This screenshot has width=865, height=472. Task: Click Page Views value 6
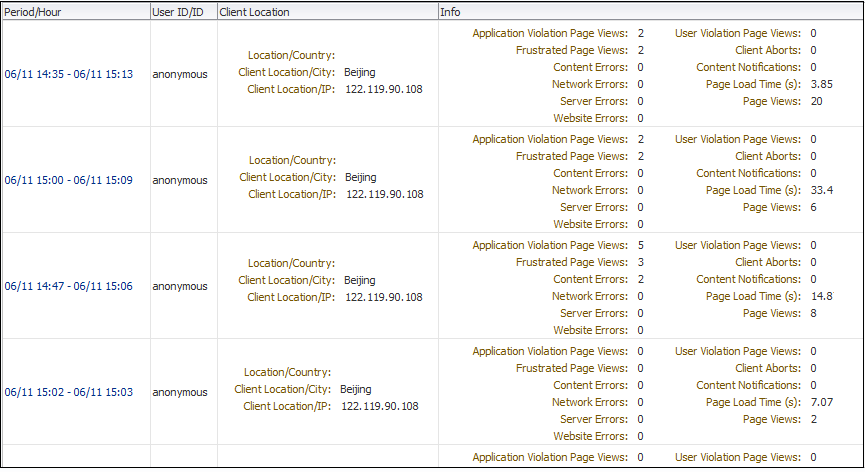click(814, 207)
